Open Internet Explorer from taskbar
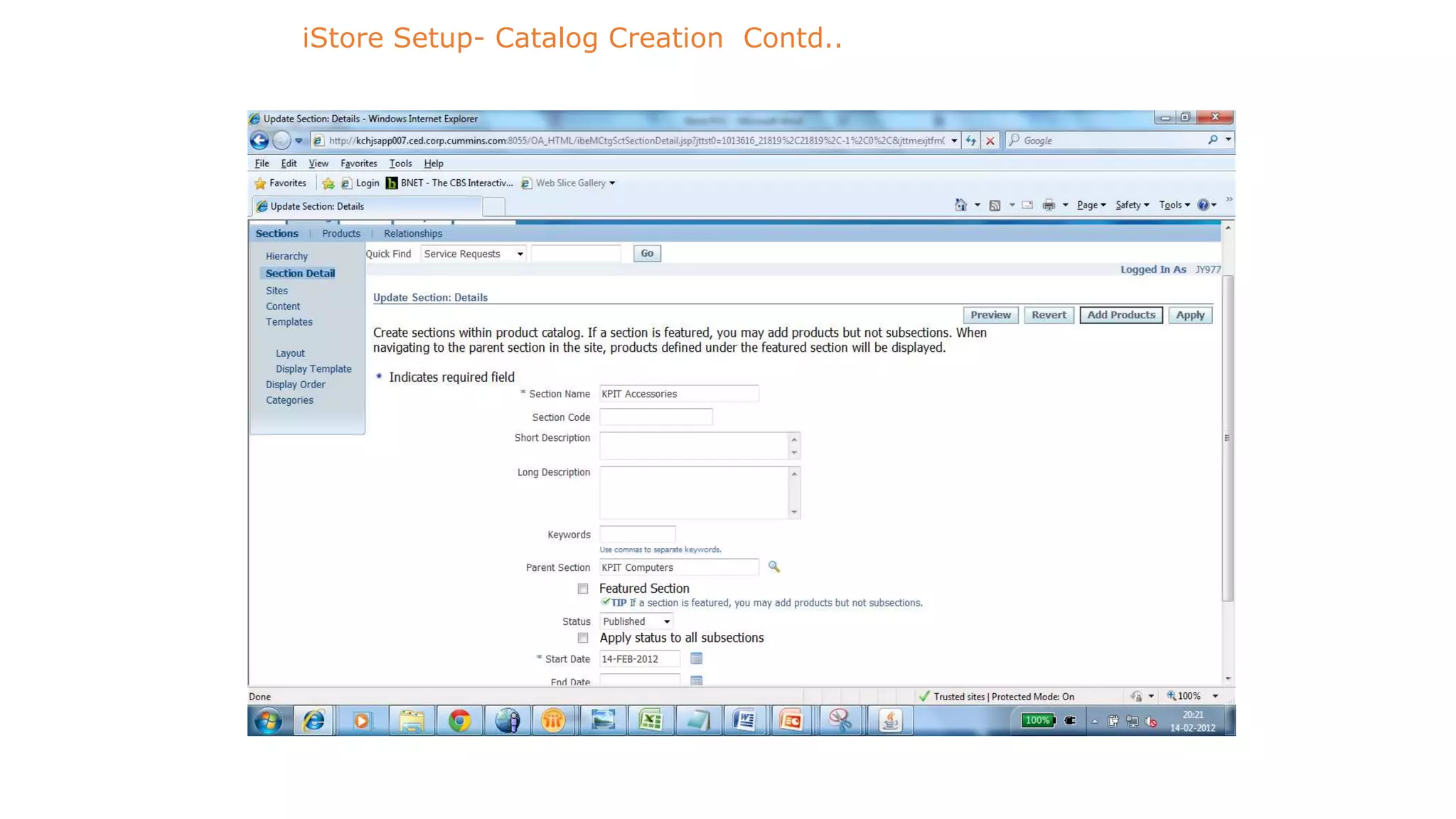The image size is (1456, 819). 314,721
